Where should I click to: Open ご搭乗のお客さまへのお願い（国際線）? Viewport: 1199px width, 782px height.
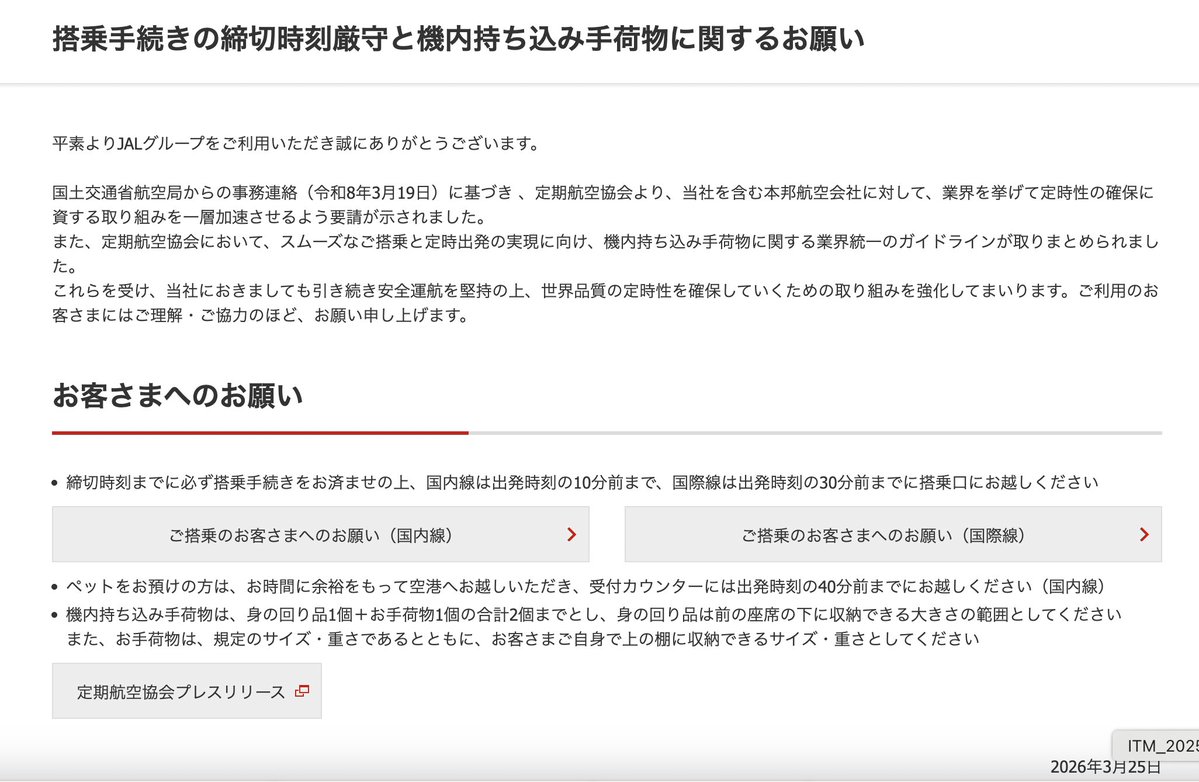892,535
